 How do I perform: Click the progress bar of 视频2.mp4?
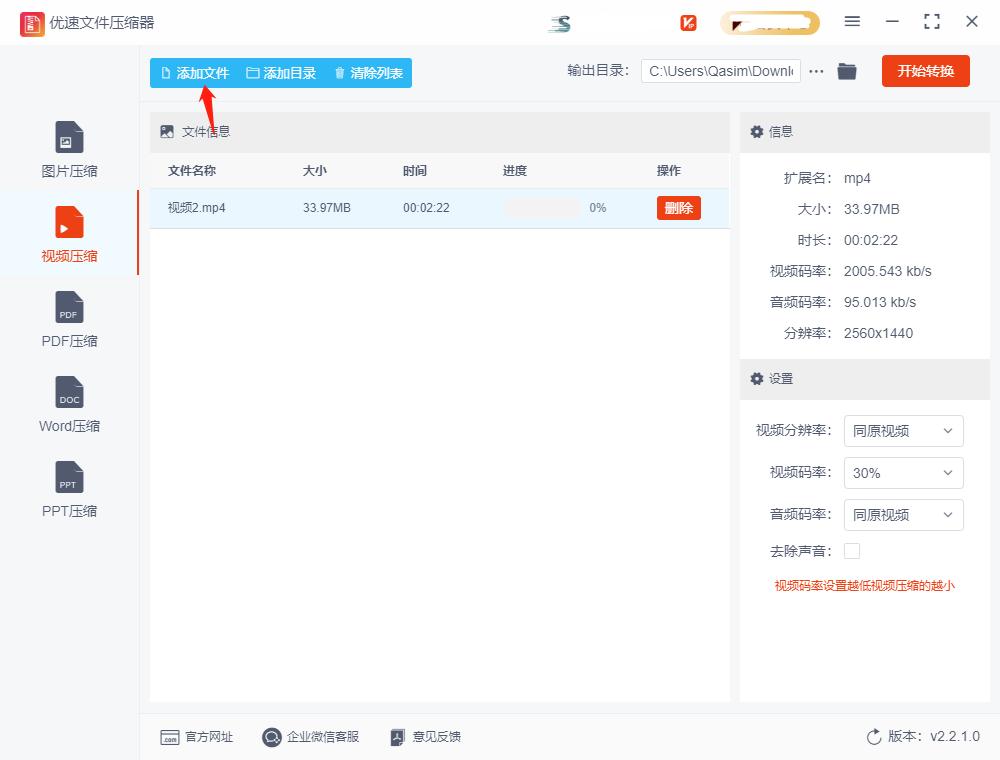pyautogui.click(x=543, y=208)
